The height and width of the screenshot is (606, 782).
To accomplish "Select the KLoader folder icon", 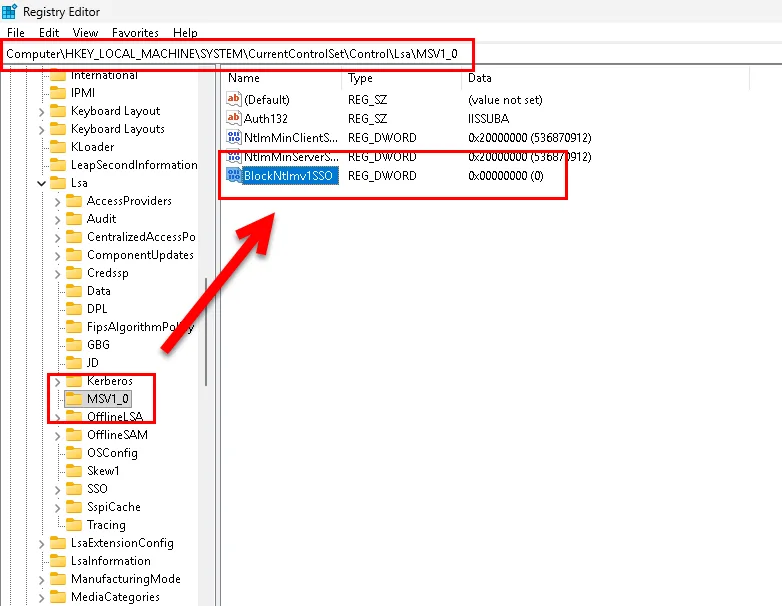I will coord(58,147).
